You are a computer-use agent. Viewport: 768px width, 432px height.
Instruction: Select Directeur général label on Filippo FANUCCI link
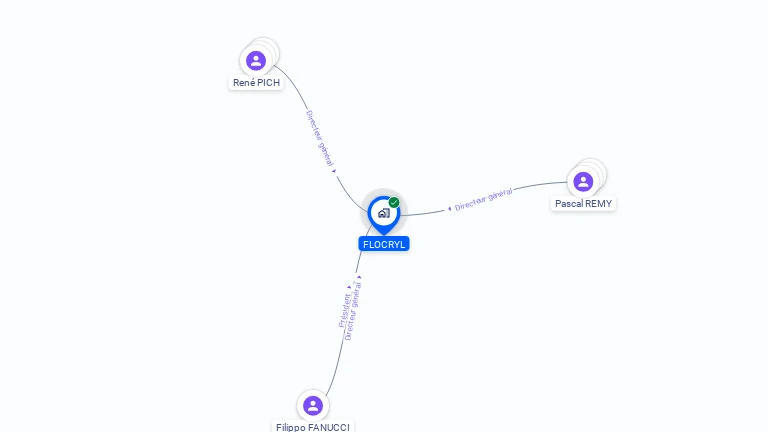point(353,311)
